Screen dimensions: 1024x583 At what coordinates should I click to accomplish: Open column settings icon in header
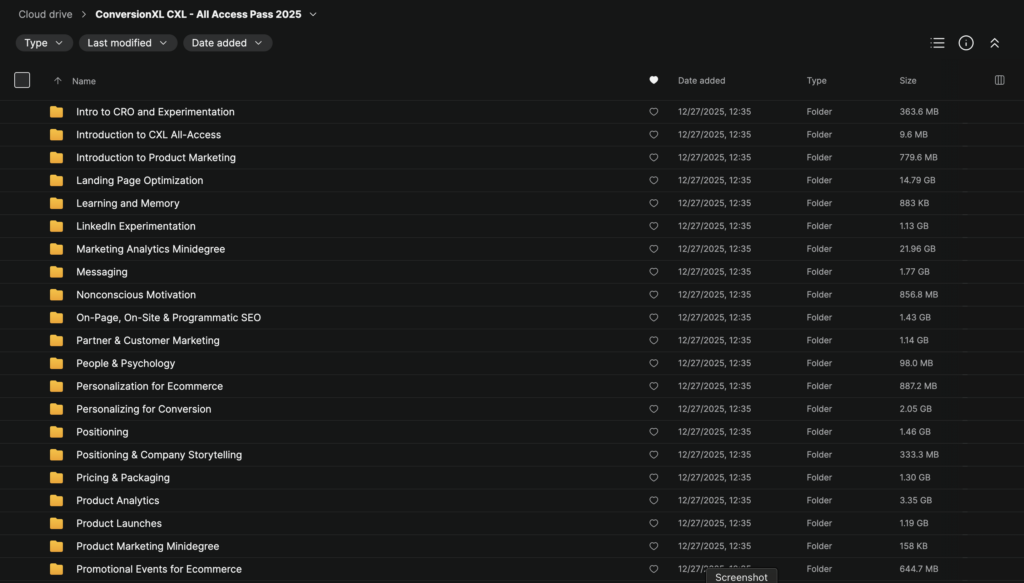(999, 80)
